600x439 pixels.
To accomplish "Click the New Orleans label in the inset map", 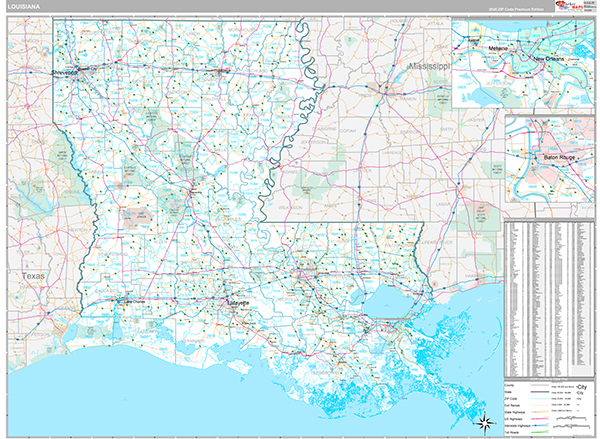I will pyautogui.click(x=549, y=59).
